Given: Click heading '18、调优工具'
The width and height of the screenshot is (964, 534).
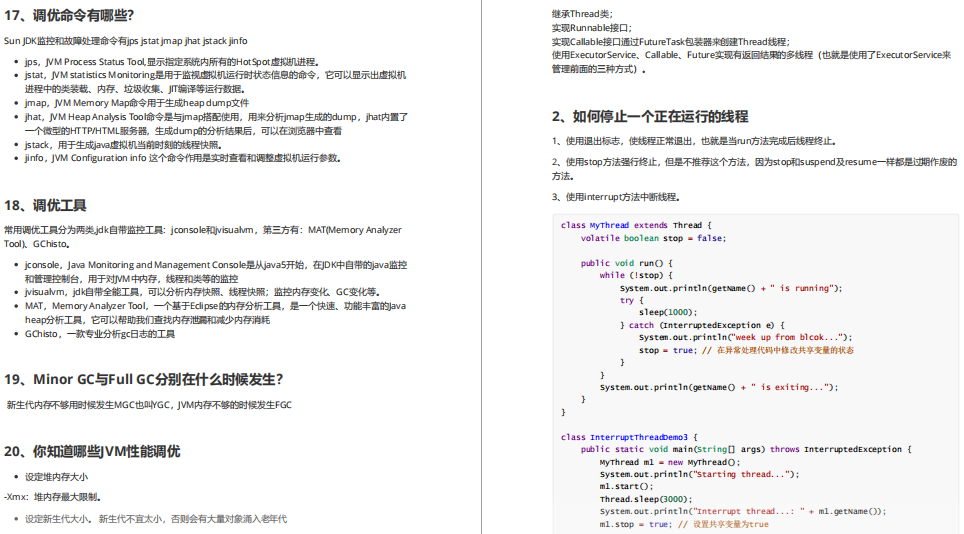Looking at the screenshot, I should pos(45,205).
